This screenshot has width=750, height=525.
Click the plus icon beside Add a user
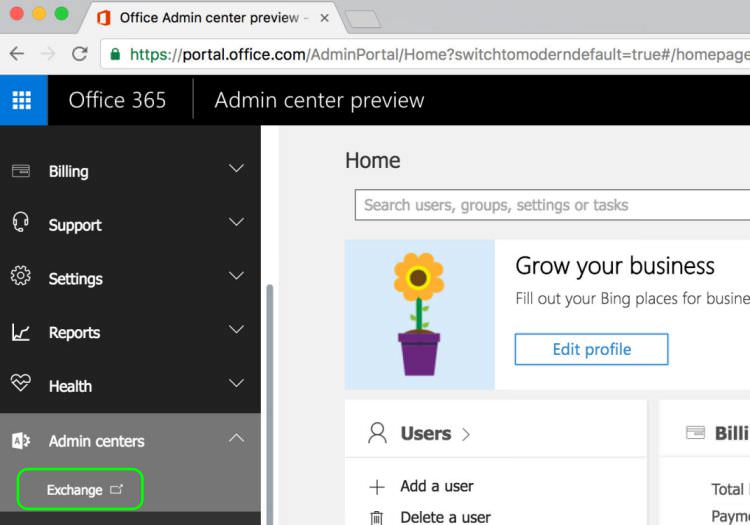377,487
